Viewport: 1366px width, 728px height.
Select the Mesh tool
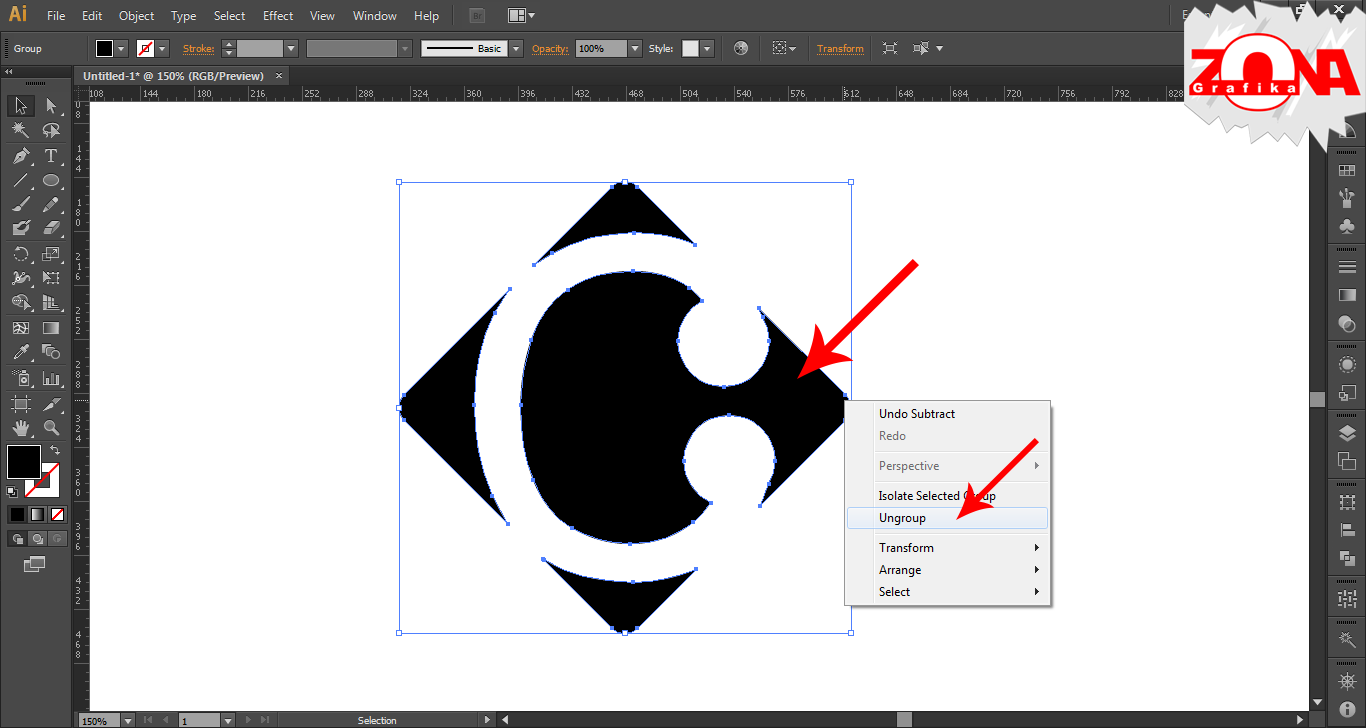(x=20, y=327)
